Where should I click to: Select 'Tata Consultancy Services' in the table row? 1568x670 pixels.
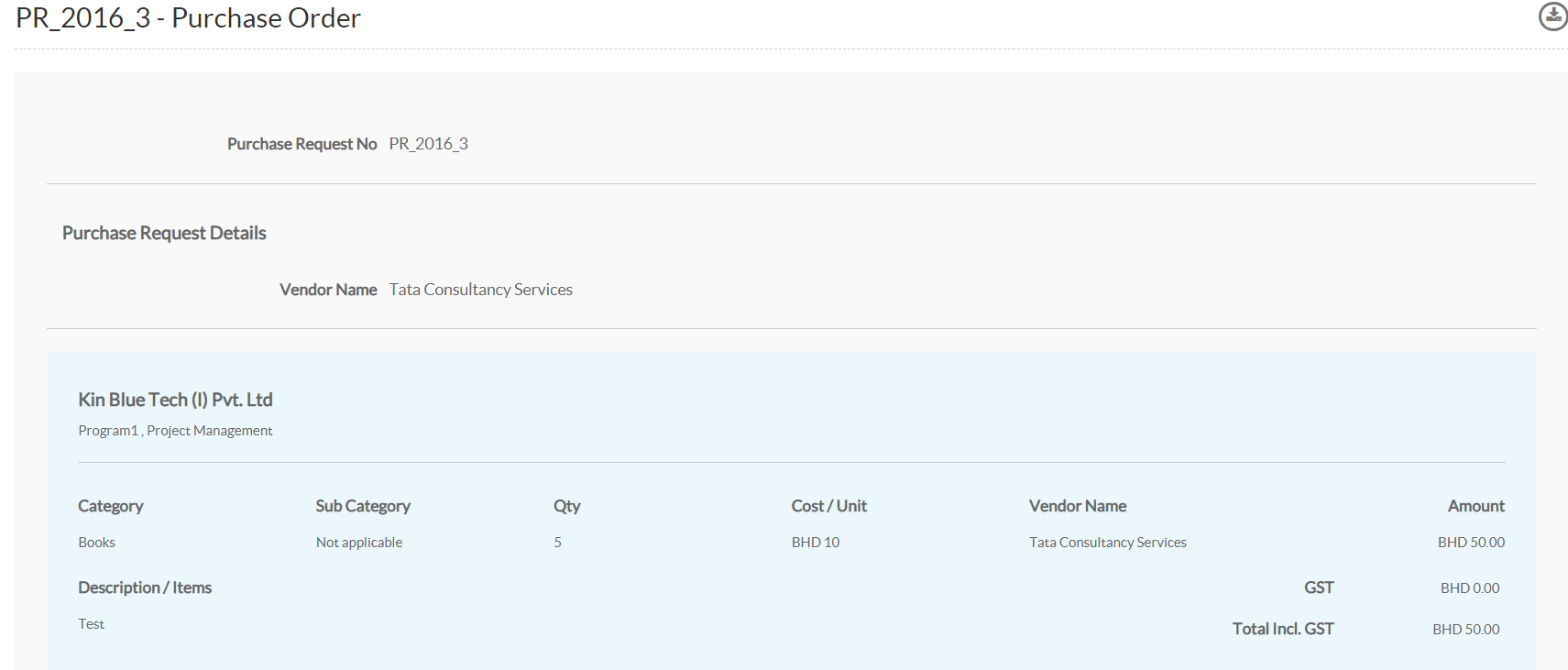[1108, 543]
